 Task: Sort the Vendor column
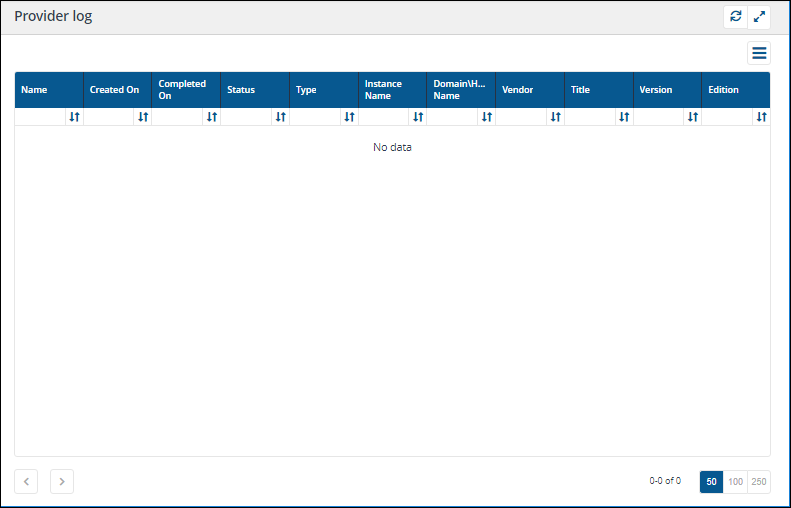click(555, 117)
